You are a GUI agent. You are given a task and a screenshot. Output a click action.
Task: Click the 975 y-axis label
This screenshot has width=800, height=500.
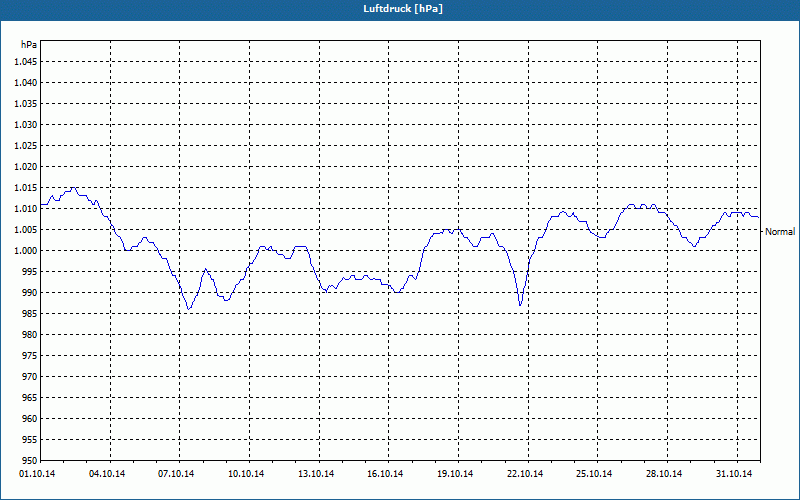tap(30, 356)
